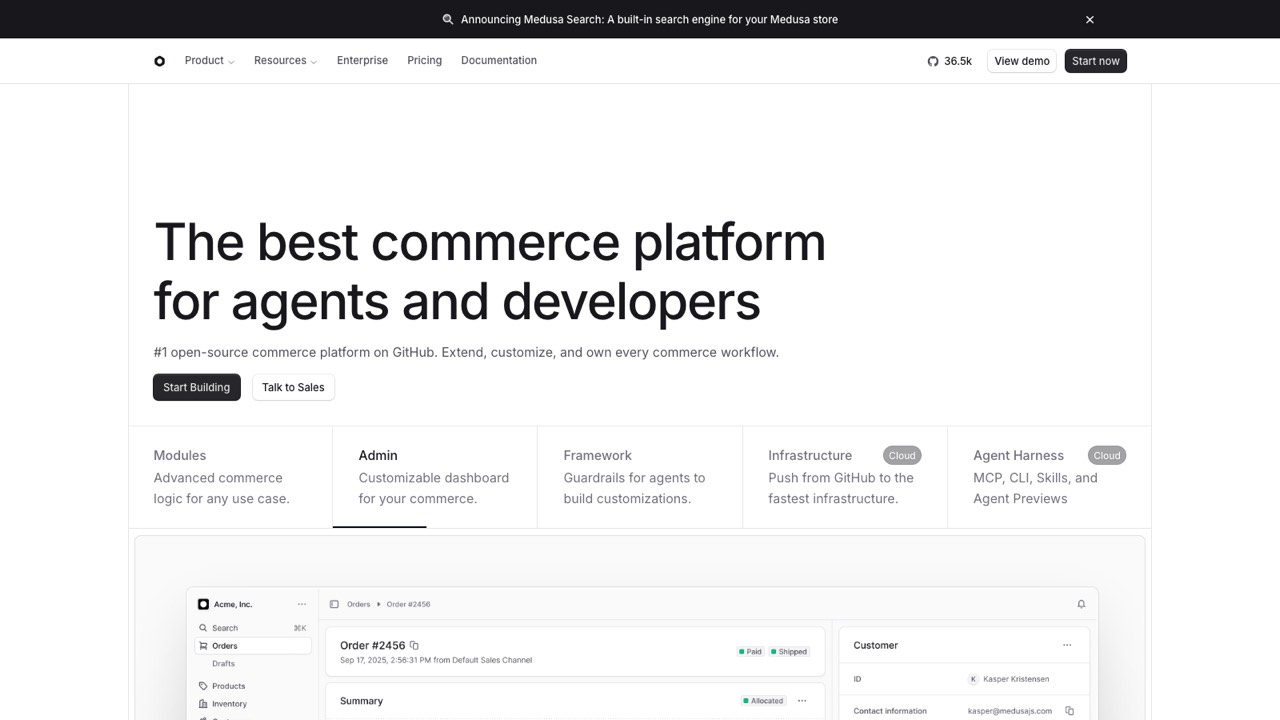Click the Start now button
Viewport: 1280px width, 720px height.
1096,61
